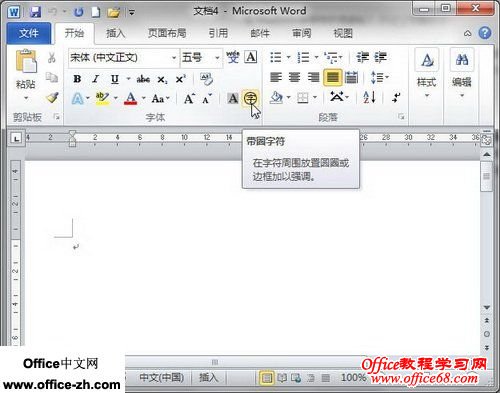Click the 100% zoom level
This screenshot has height=393, width=500.
click(x=353, y=377)
